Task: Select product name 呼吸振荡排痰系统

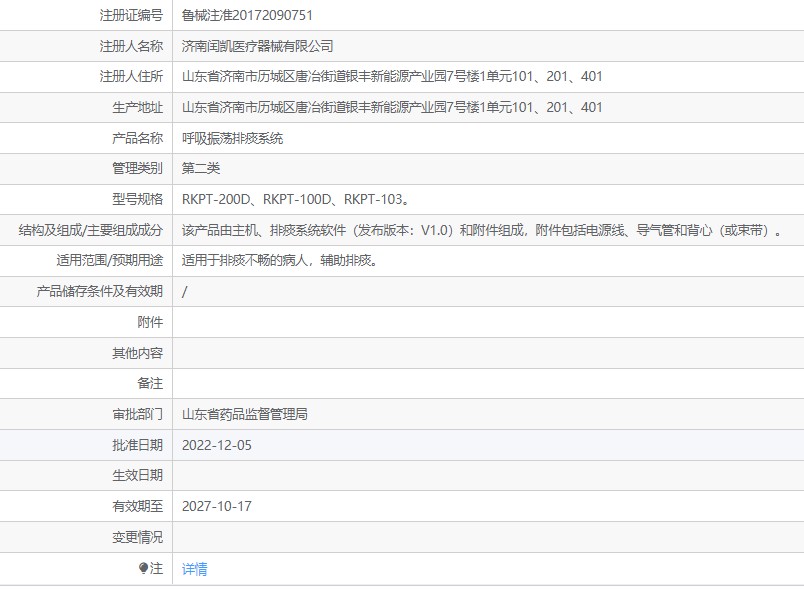Action: click(x=232, y=138)
